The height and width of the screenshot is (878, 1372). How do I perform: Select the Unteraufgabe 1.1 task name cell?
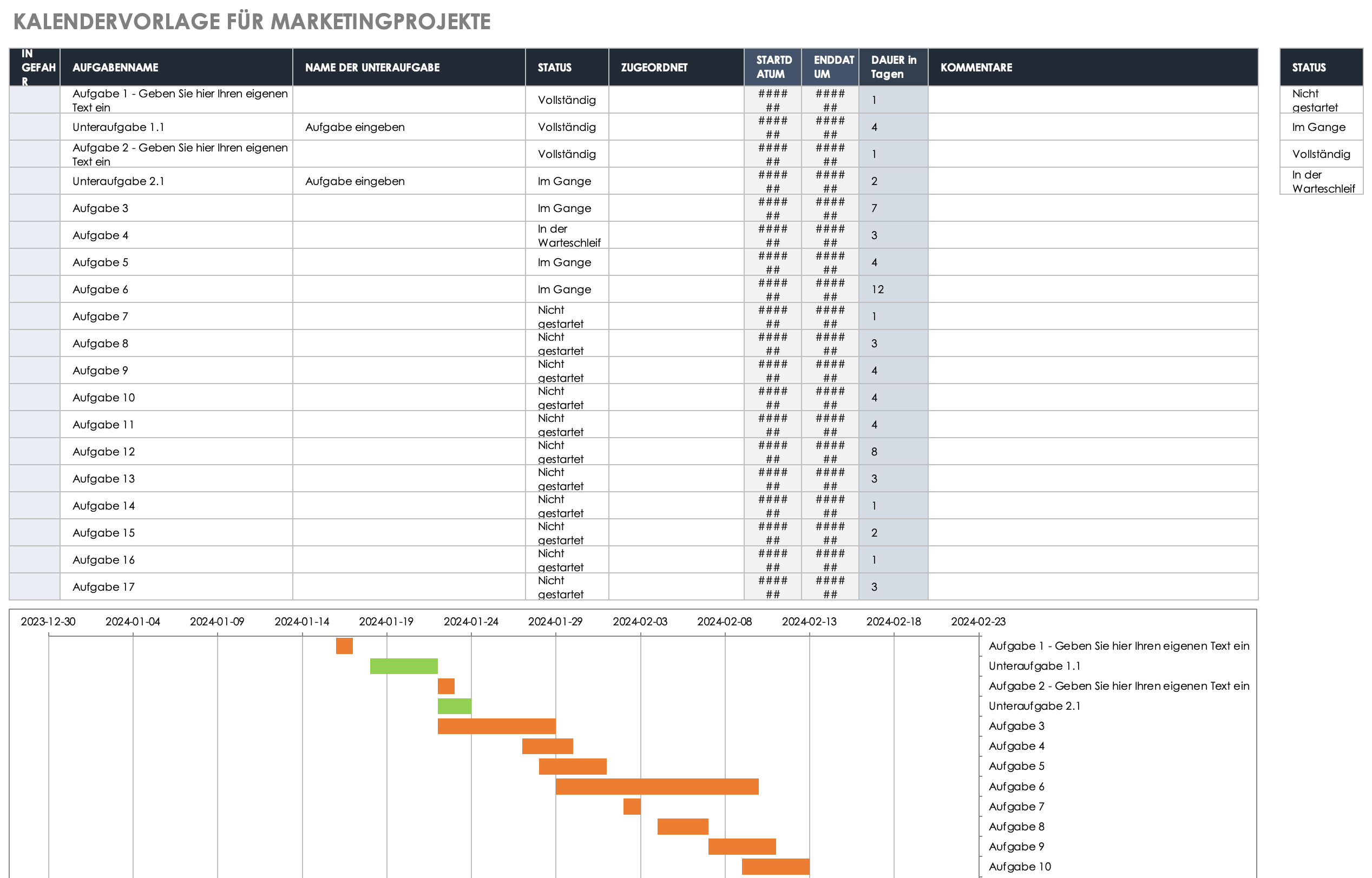(176, 127)
